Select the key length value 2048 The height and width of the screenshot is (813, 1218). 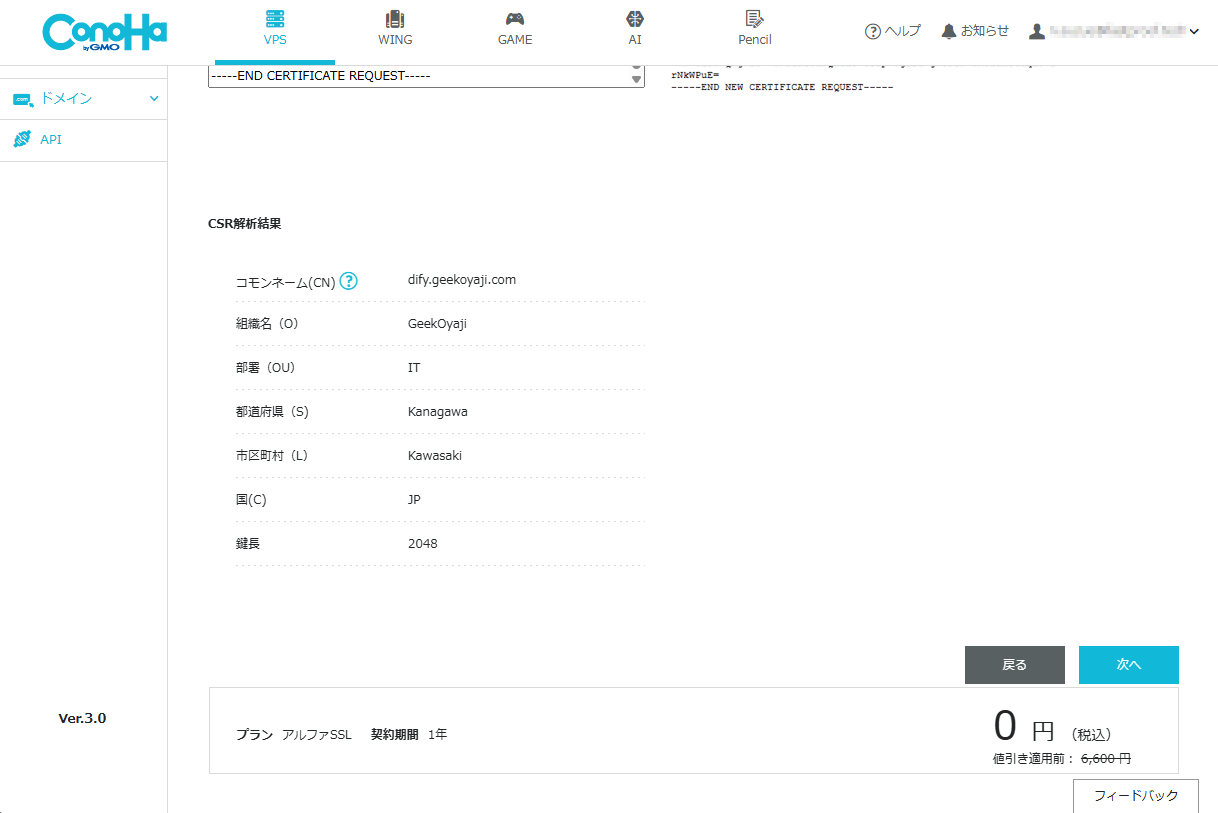422,544
